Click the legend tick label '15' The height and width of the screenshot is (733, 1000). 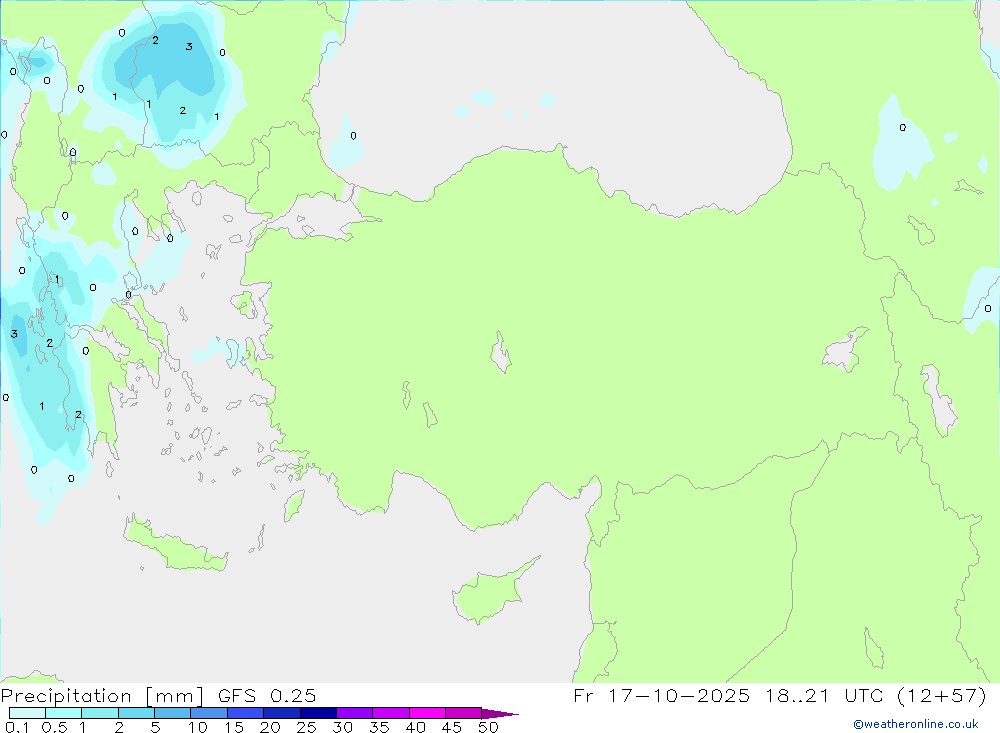(x=234, y=727)
